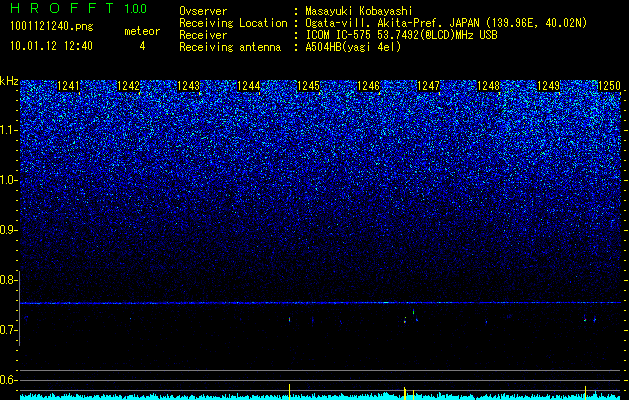Click the meteor count value 4
This screenshot has height=400, width=629.
coord(142,46)
